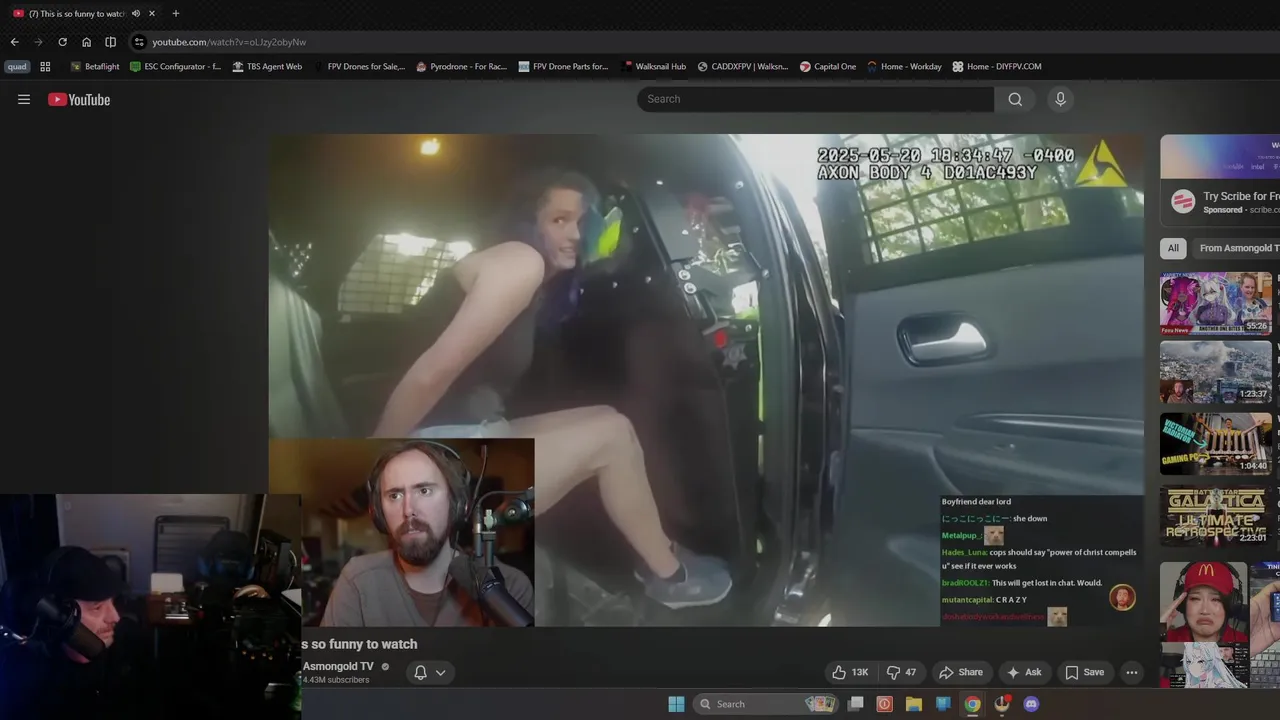
Task: Switch to Google Chrome on the taskbar
Action: (x=972, y=704)
